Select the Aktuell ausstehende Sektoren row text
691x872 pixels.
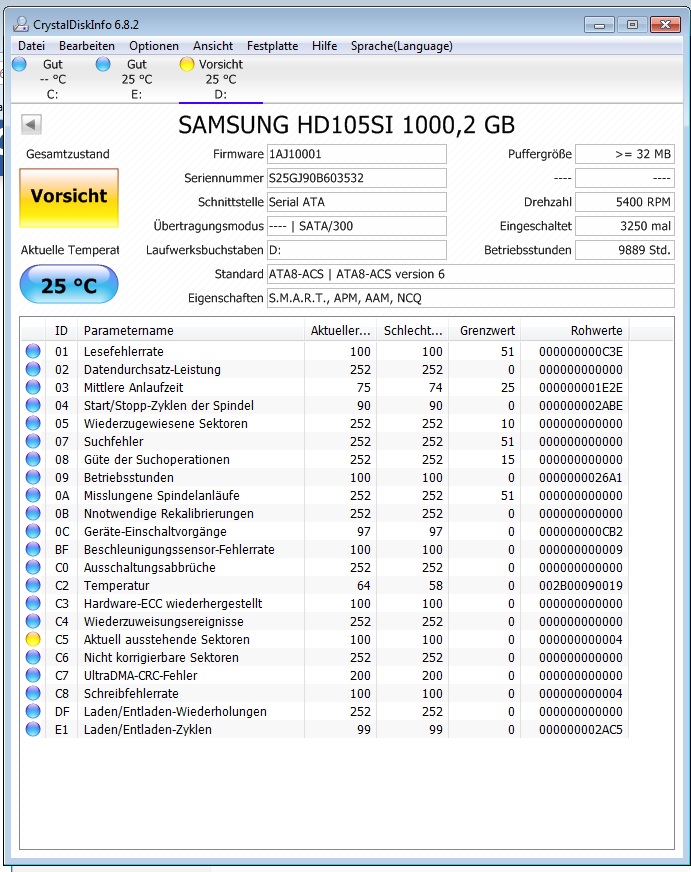167,640
